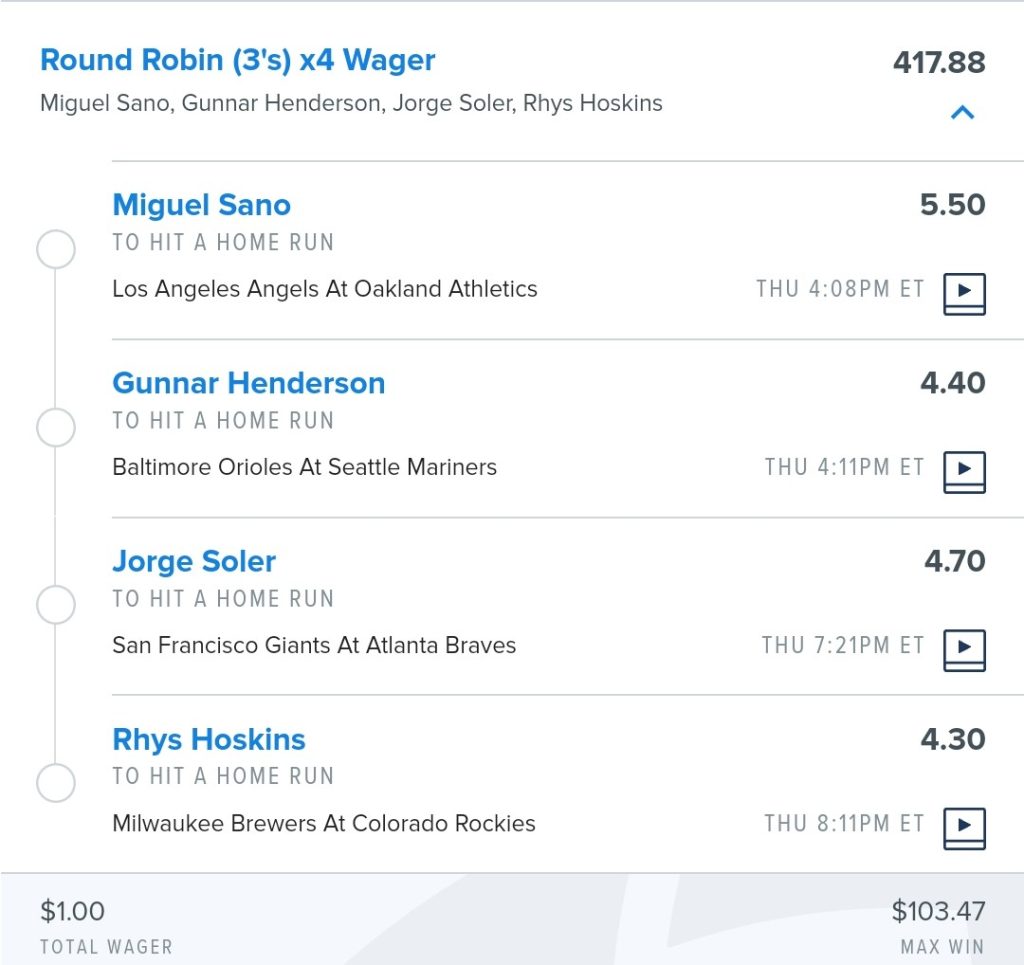Open the Round Robin (3's) x4 Wager title
The height and width of the screenshot is (965, 1024).
pyautogui.click(x=238, y=60)
